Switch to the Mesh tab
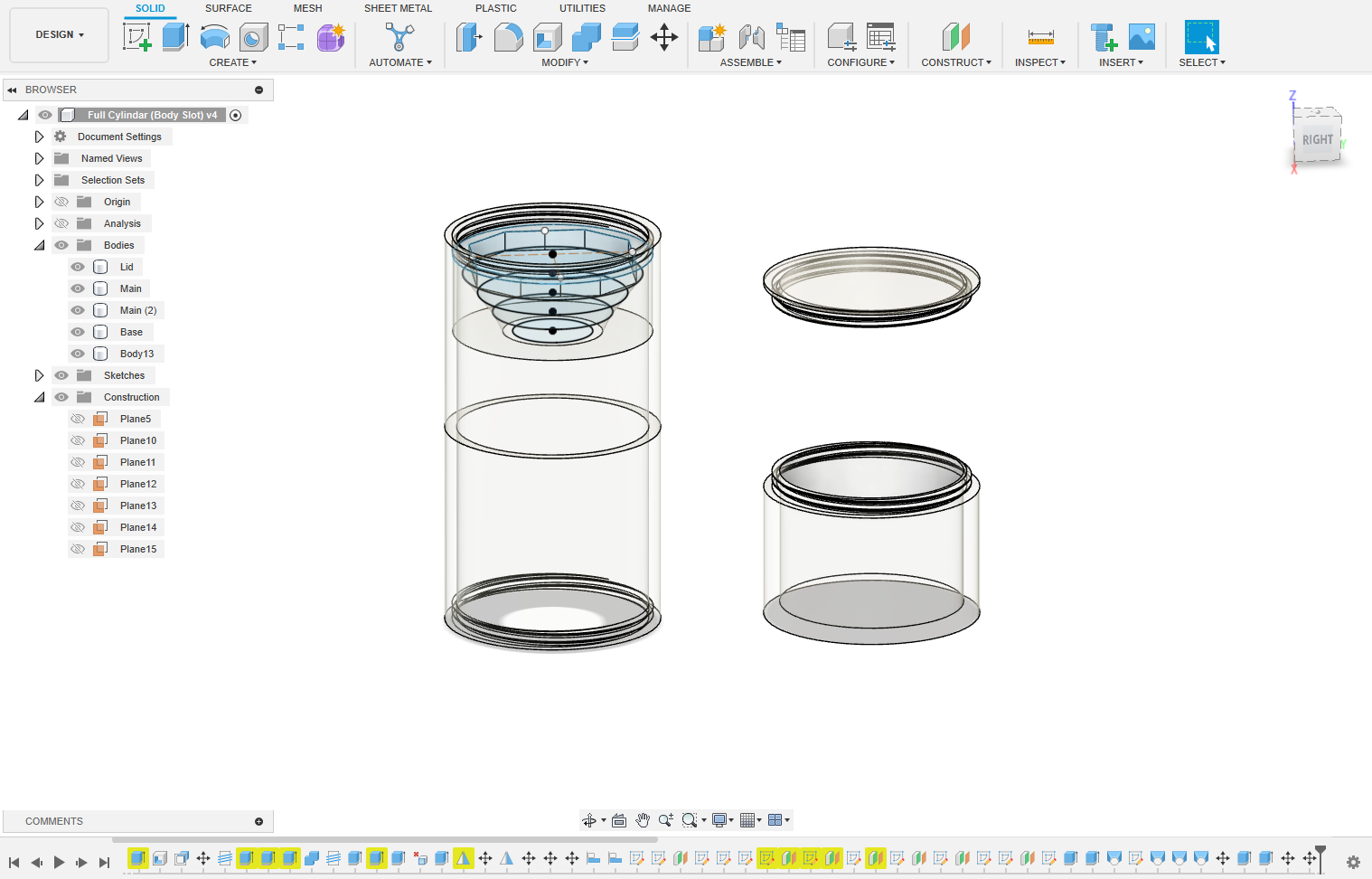 tap(307, 8)
